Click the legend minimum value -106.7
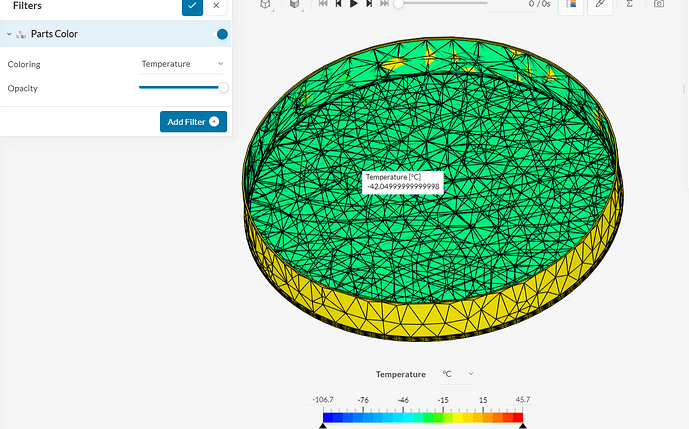This screenshot has height=429, width=689. pyautogui.click(x=323, y=400)
